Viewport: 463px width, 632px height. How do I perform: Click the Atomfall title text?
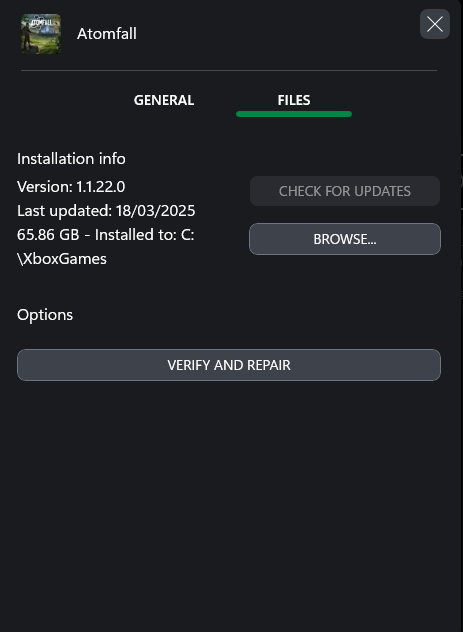pos(107,34)
